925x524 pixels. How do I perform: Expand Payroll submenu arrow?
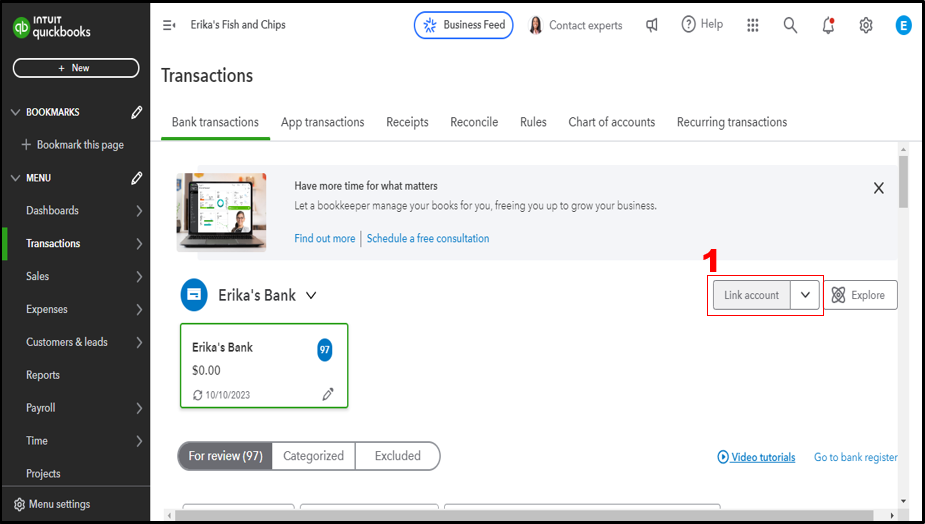(x=139, y=408)
